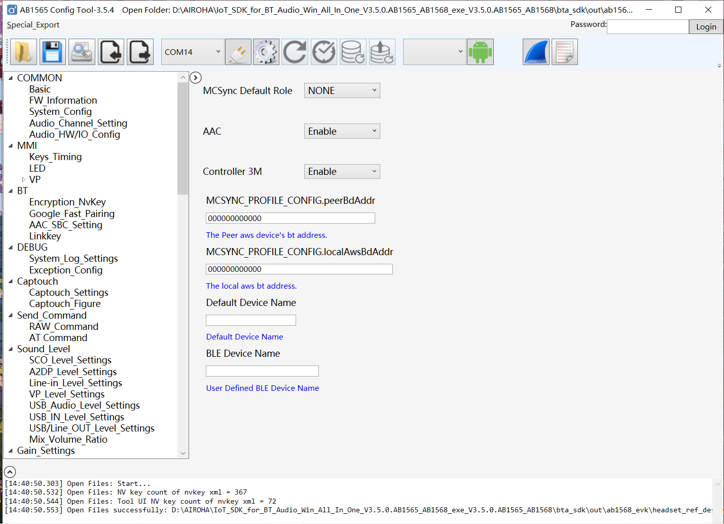
Task: Save configuration with the floppy disk icon
Action: click(52, 52)
